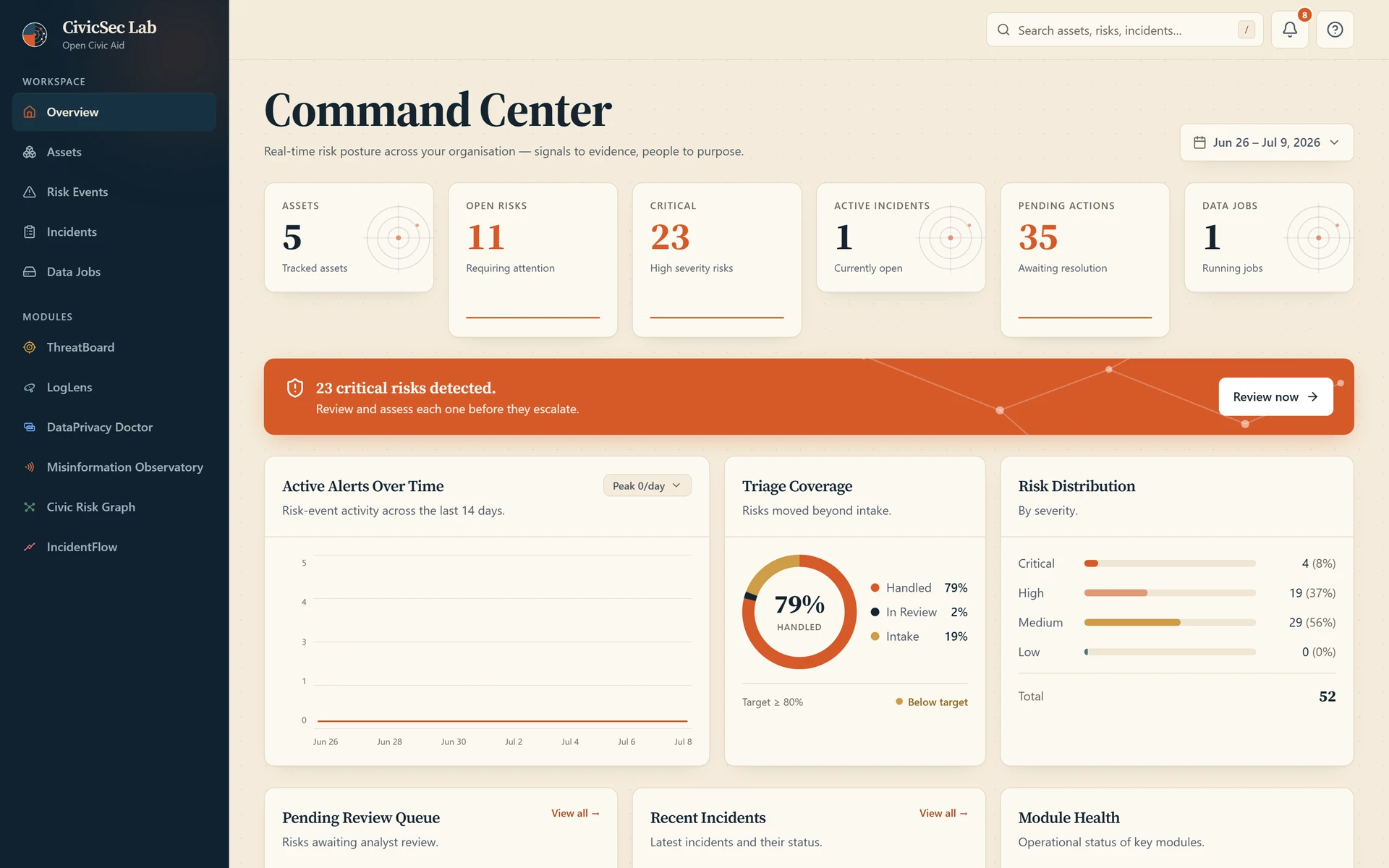Navigate to Risk Events
Viewport: 1389px width, 868px height.
(114, 192)
